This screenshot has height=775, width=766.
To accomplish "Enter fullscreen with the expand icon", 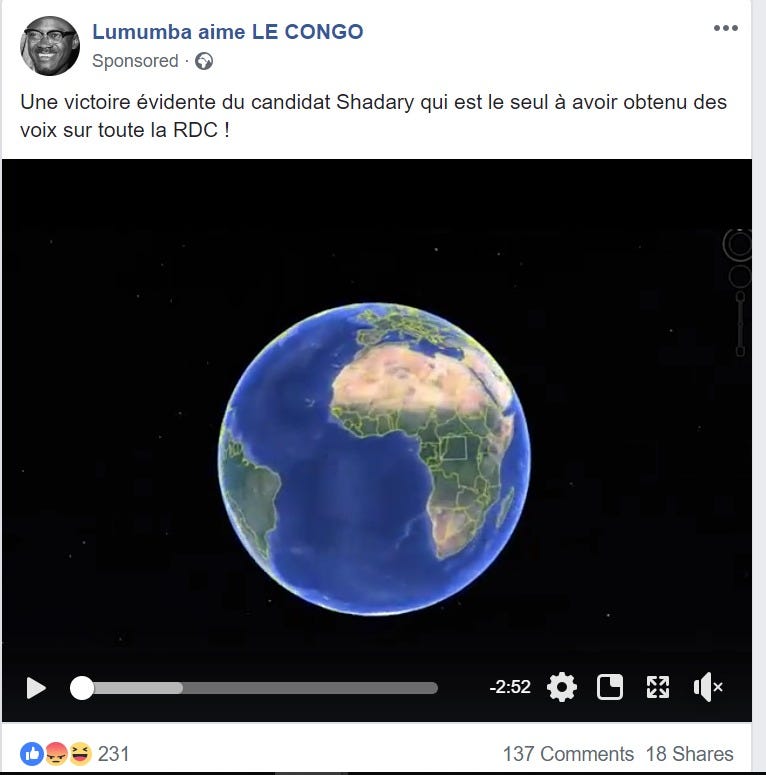I will coord(658,687).
